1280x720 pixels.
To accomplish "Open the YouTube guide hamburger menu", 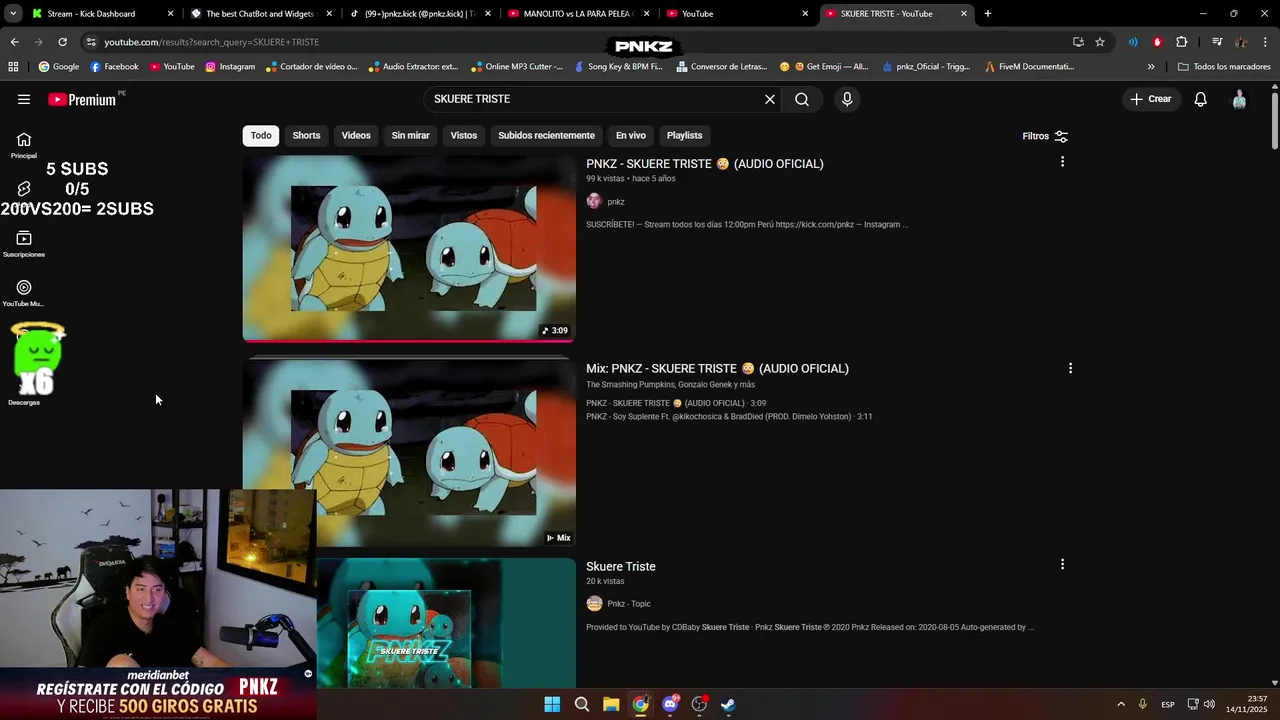I will coord(24,99).
